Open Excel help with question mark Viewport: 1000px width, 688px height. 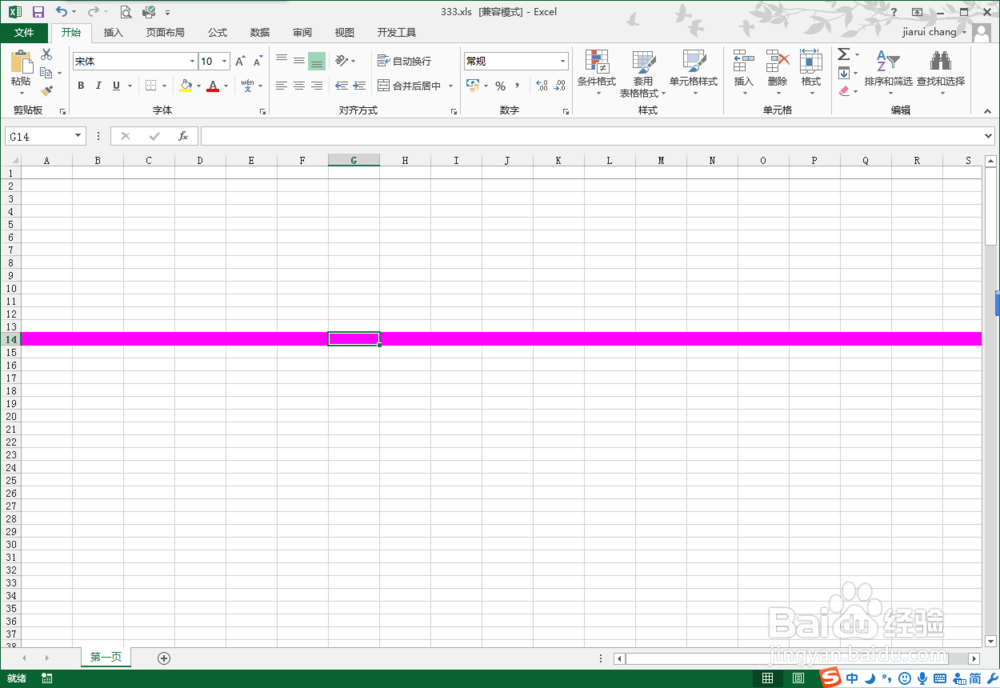coord(894,12)
